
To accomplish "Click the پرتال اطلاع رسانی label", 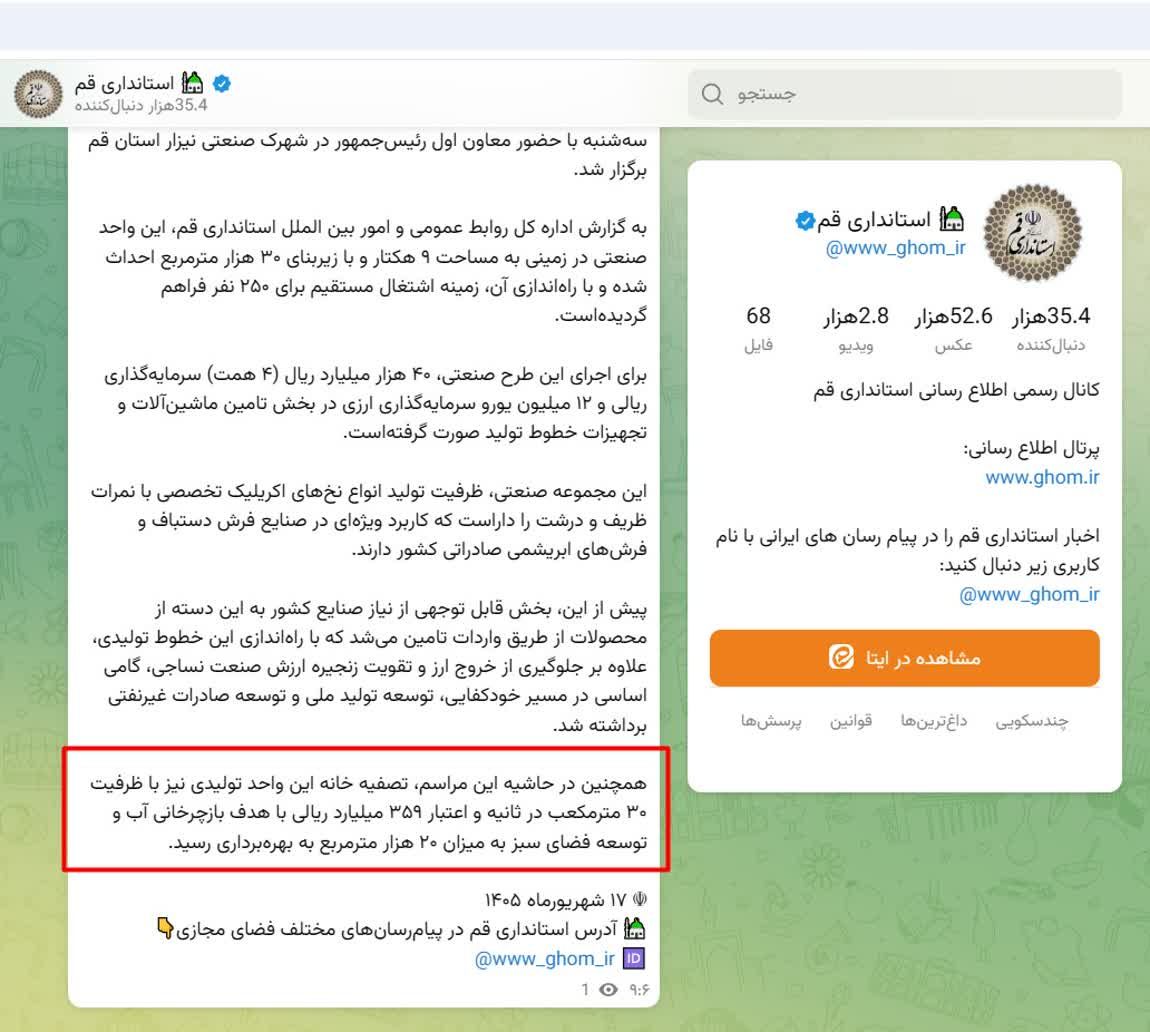I will coord(1031,448).
